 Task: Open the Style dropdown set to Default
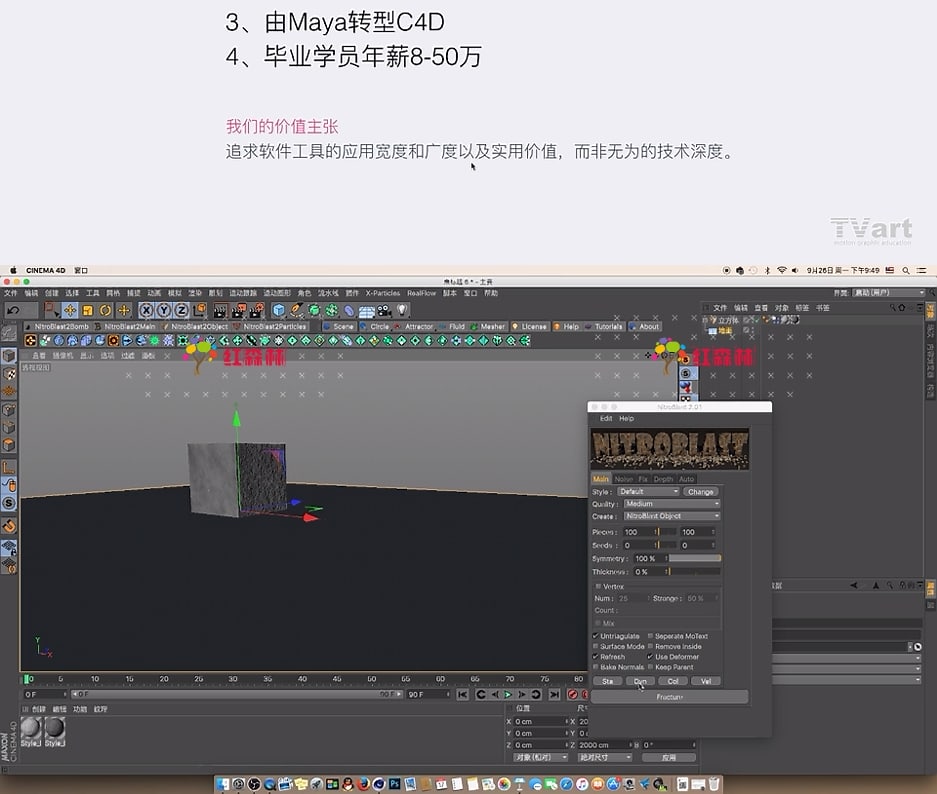648,492
